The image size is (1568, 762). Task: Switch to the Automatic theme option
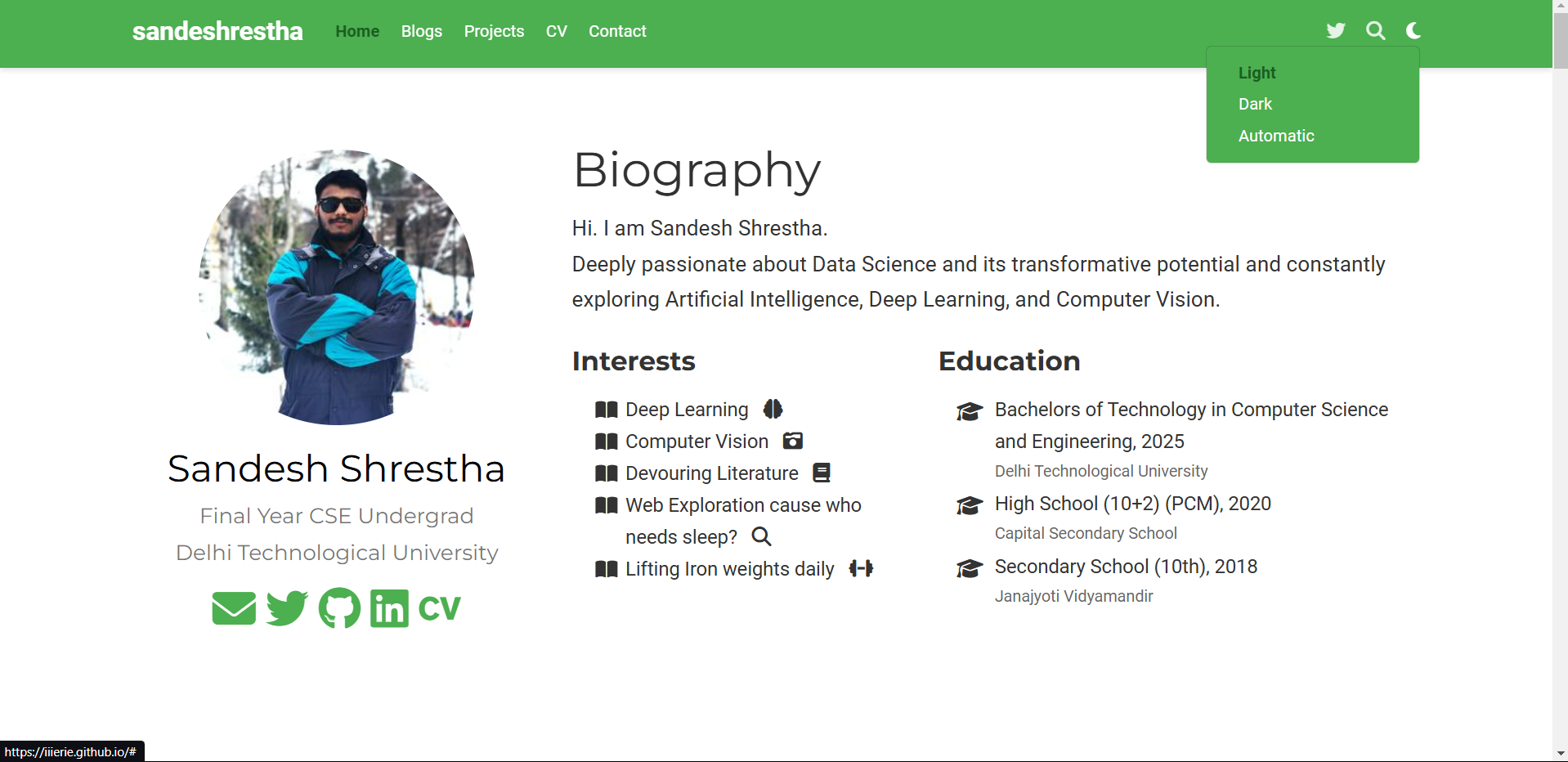point(1275,136)
